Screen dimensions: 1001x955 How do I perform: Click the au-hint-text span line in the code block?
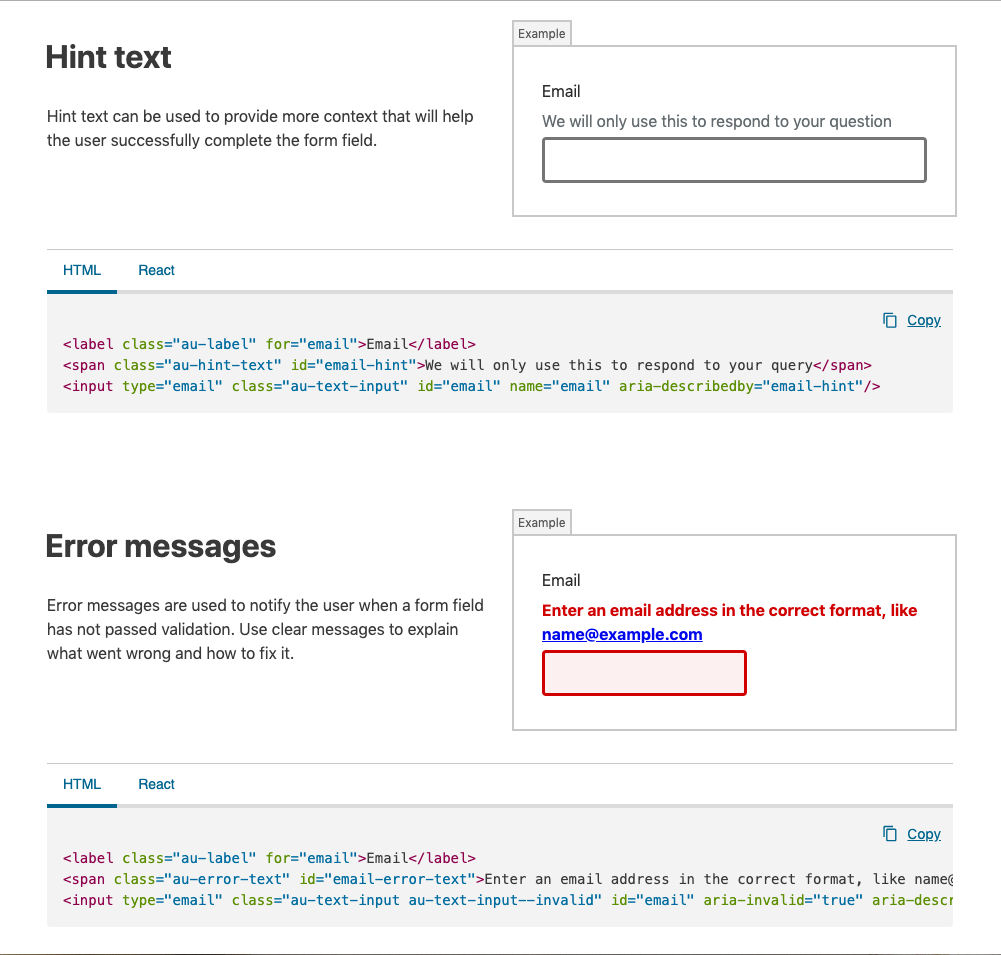click(x=467, y=365)
